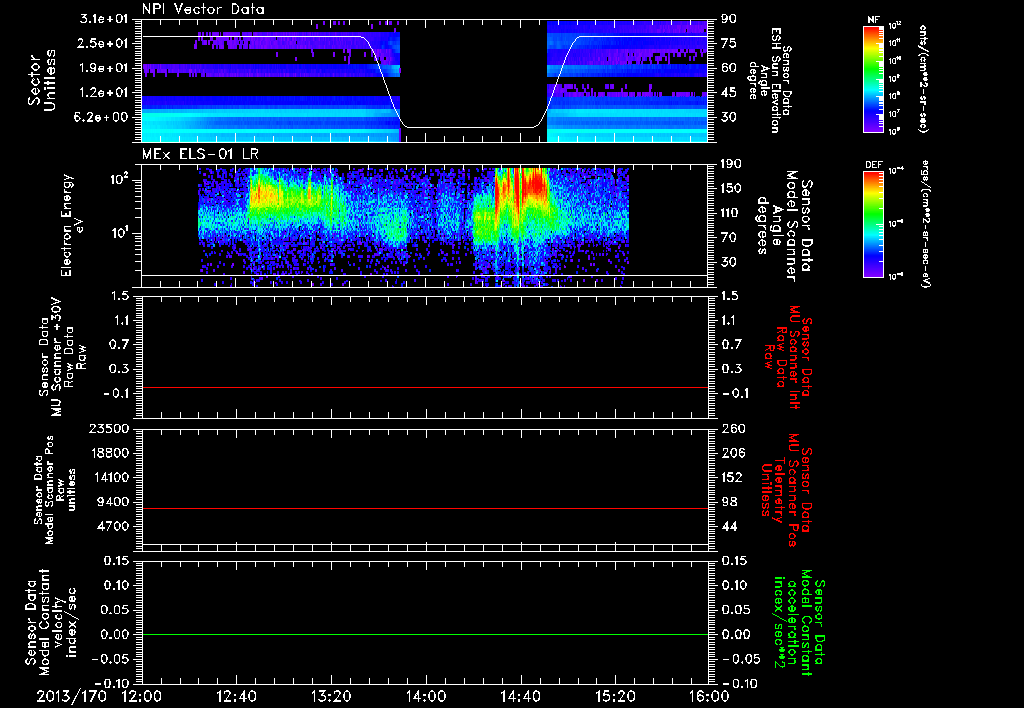The image size is (1024, 708).
Task: Click the red line in MU Scanner raw data panel
Action: [x=424, y=387]
